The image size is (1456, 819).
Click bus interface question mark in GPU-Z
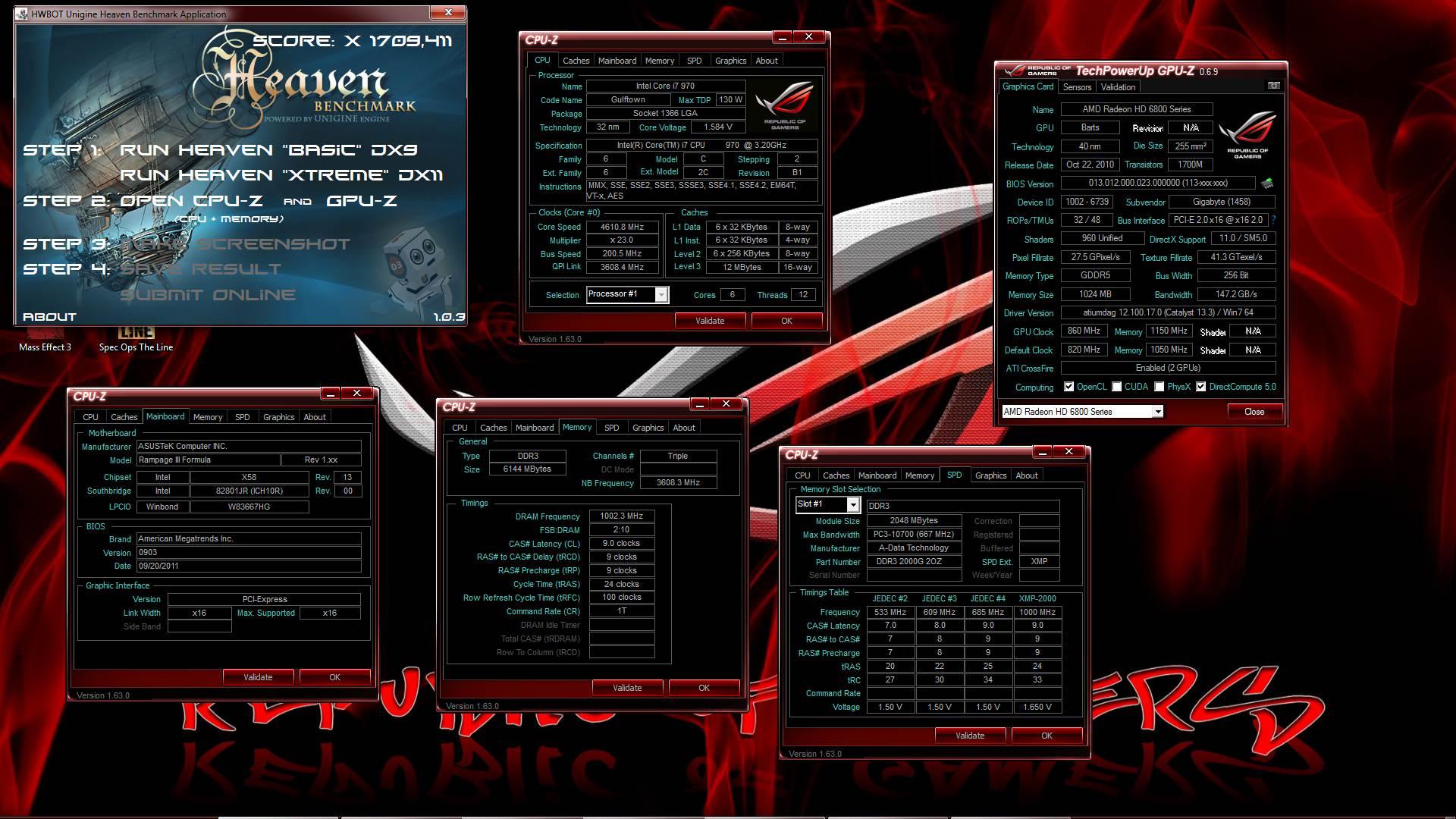1273,220
